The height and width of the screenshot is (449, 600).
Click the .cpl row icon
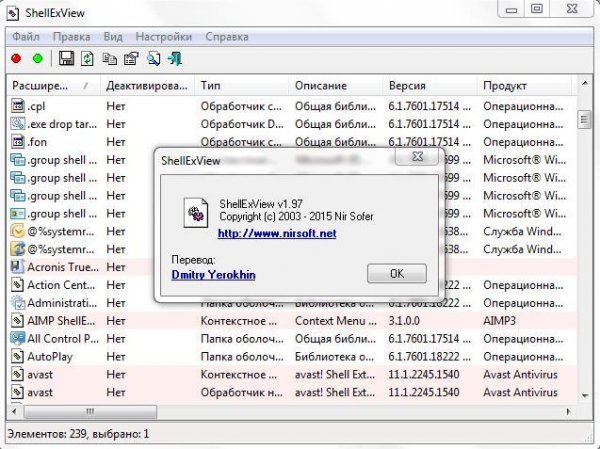point(18,106)
